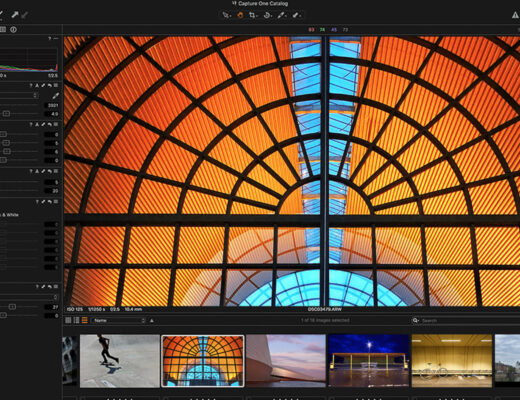Open the Name sort order dropdown

pos(119,321)
